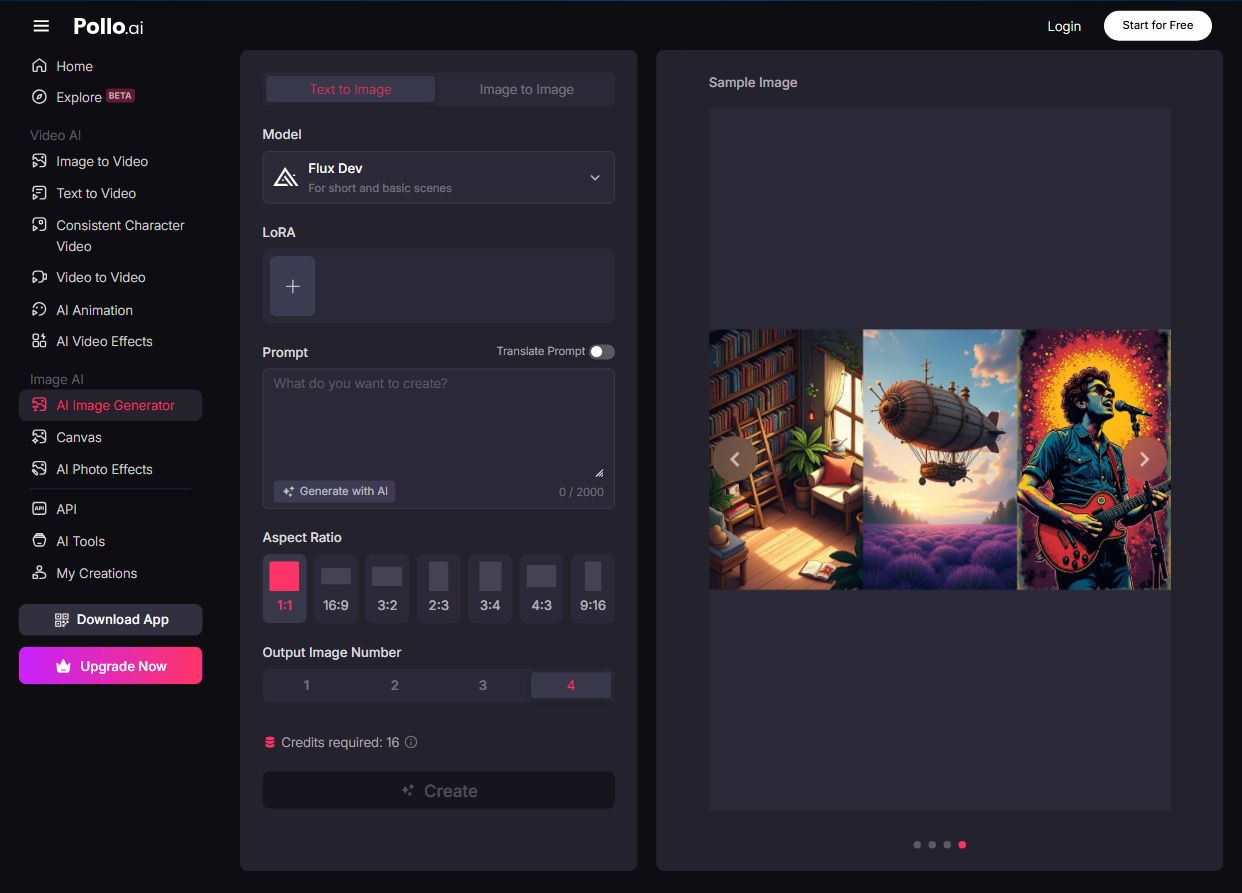Screen dimensions: 1242x893
Task: Set output image number to 2
Action: [394, 685]
